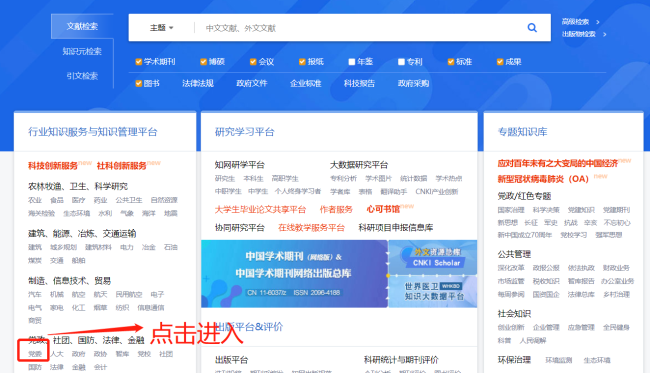Open the 法律法规 database link
This screenshot has width=650, height=373.
pyautogui.click(x=198, y=83)
